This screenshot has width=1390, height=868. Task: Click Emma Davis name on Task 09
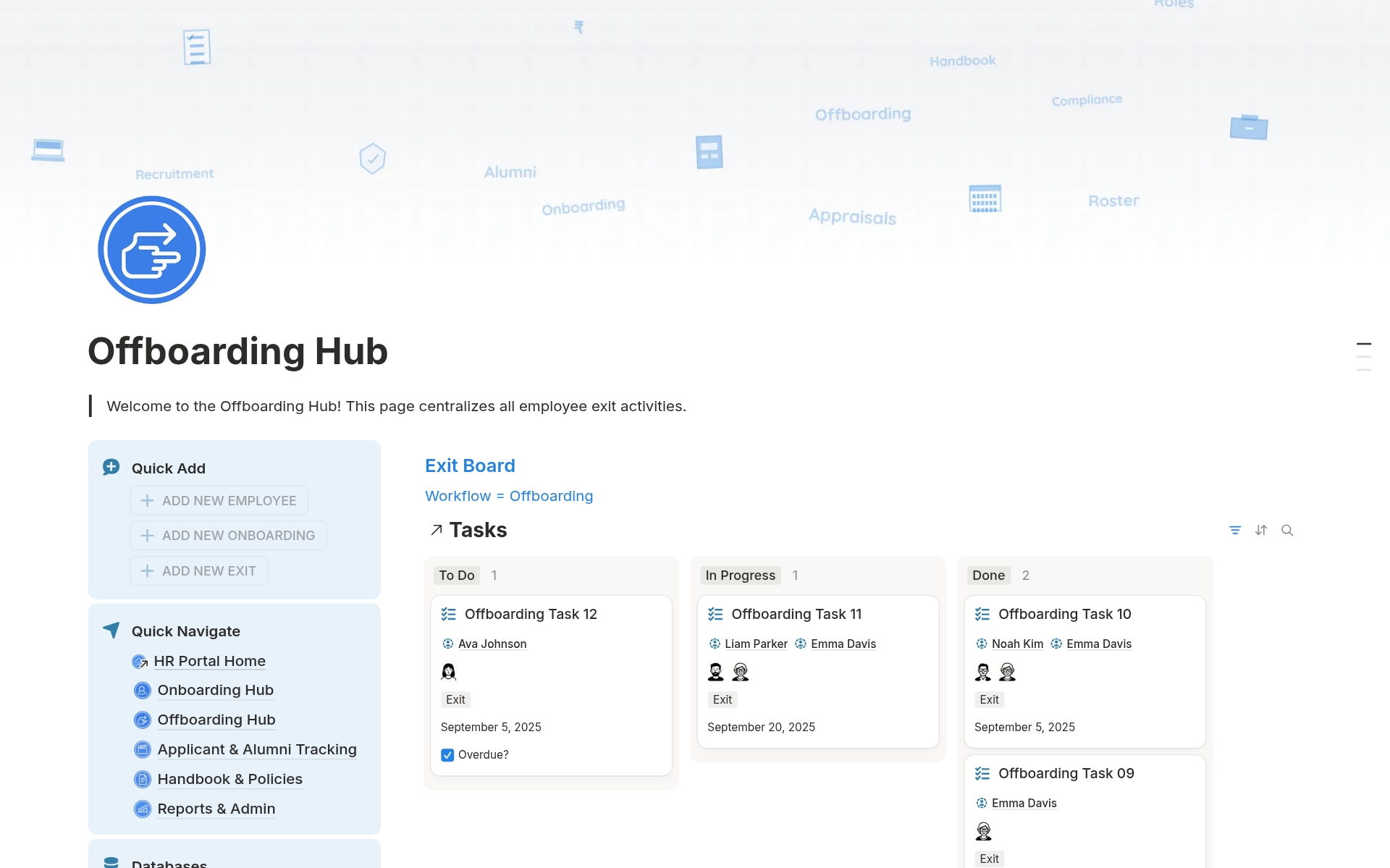tap(1024, 804)
